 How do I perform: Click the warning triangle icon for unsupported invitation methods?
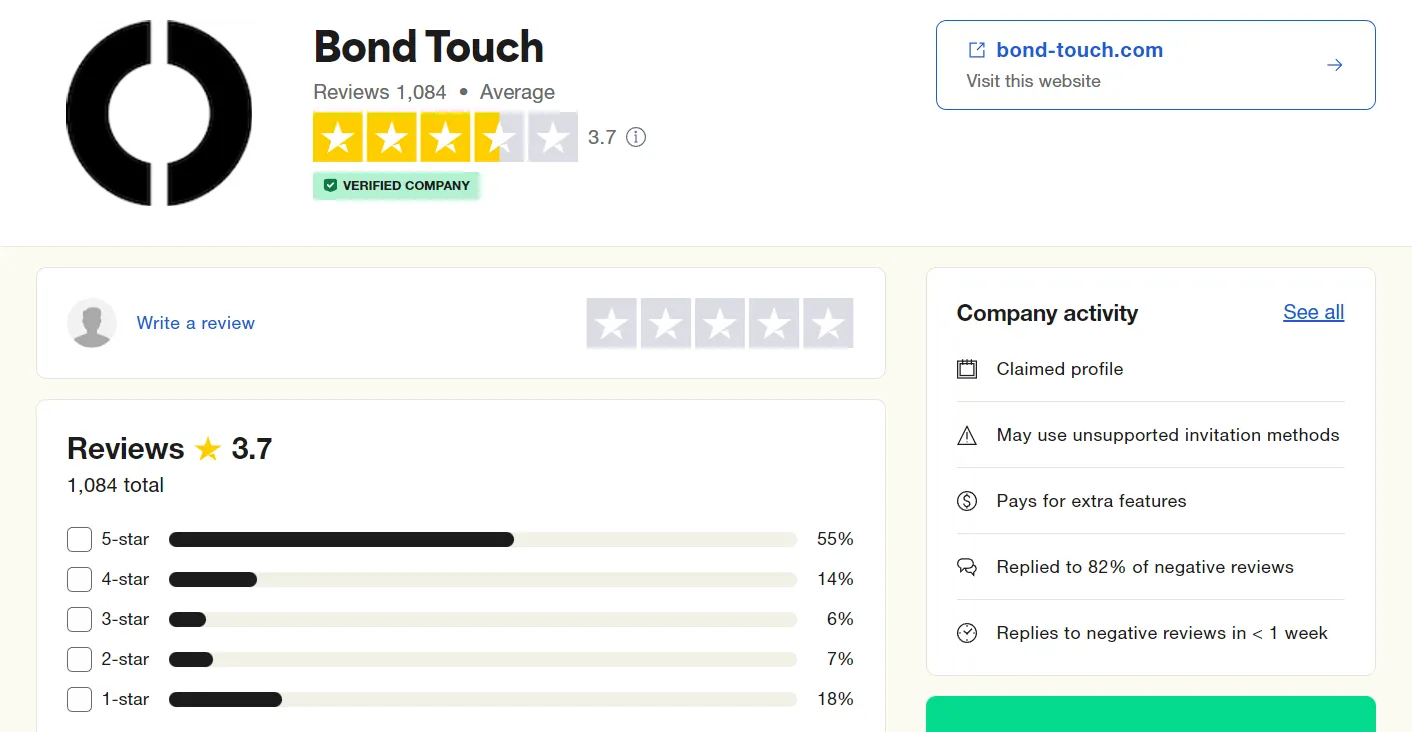pyautogui.click(x=966, y=434)
